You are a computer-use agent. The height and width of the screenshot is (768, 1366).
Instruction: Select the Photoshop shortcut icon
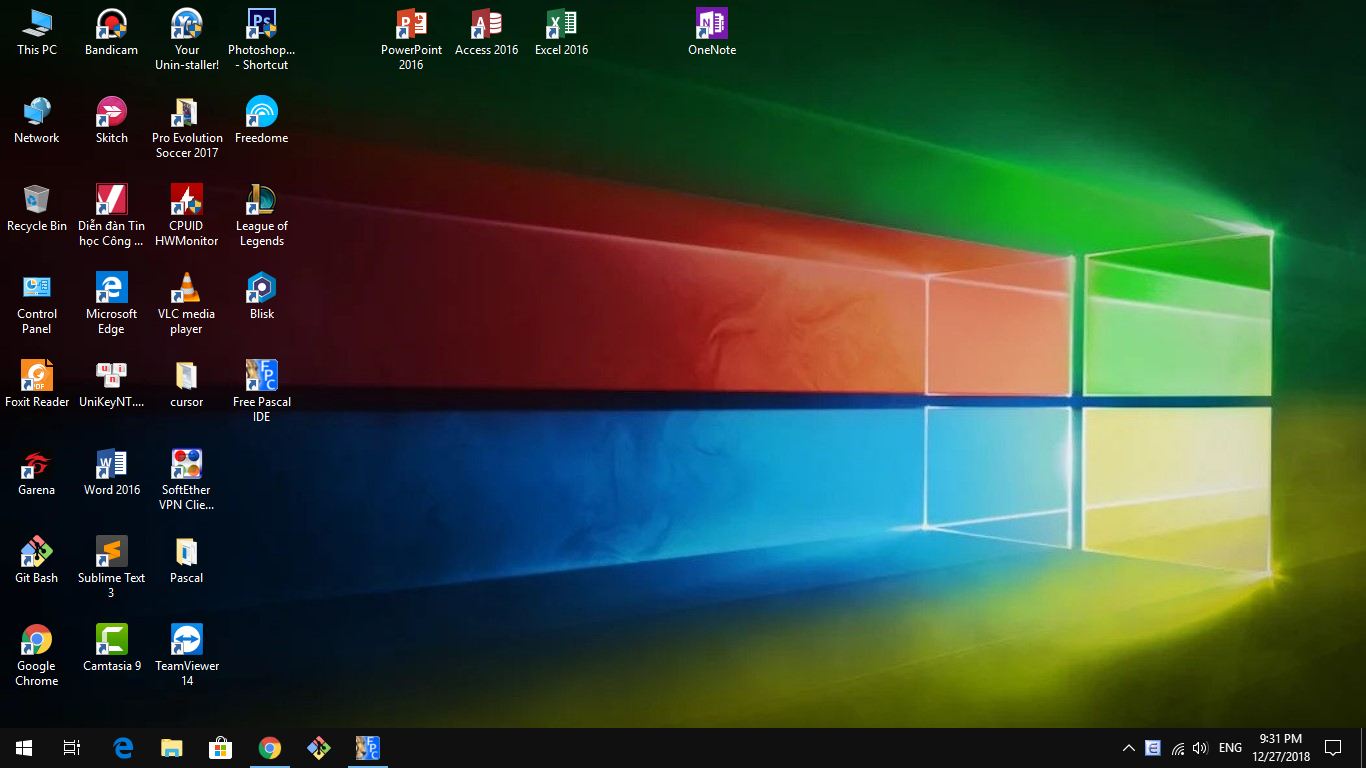261,40
